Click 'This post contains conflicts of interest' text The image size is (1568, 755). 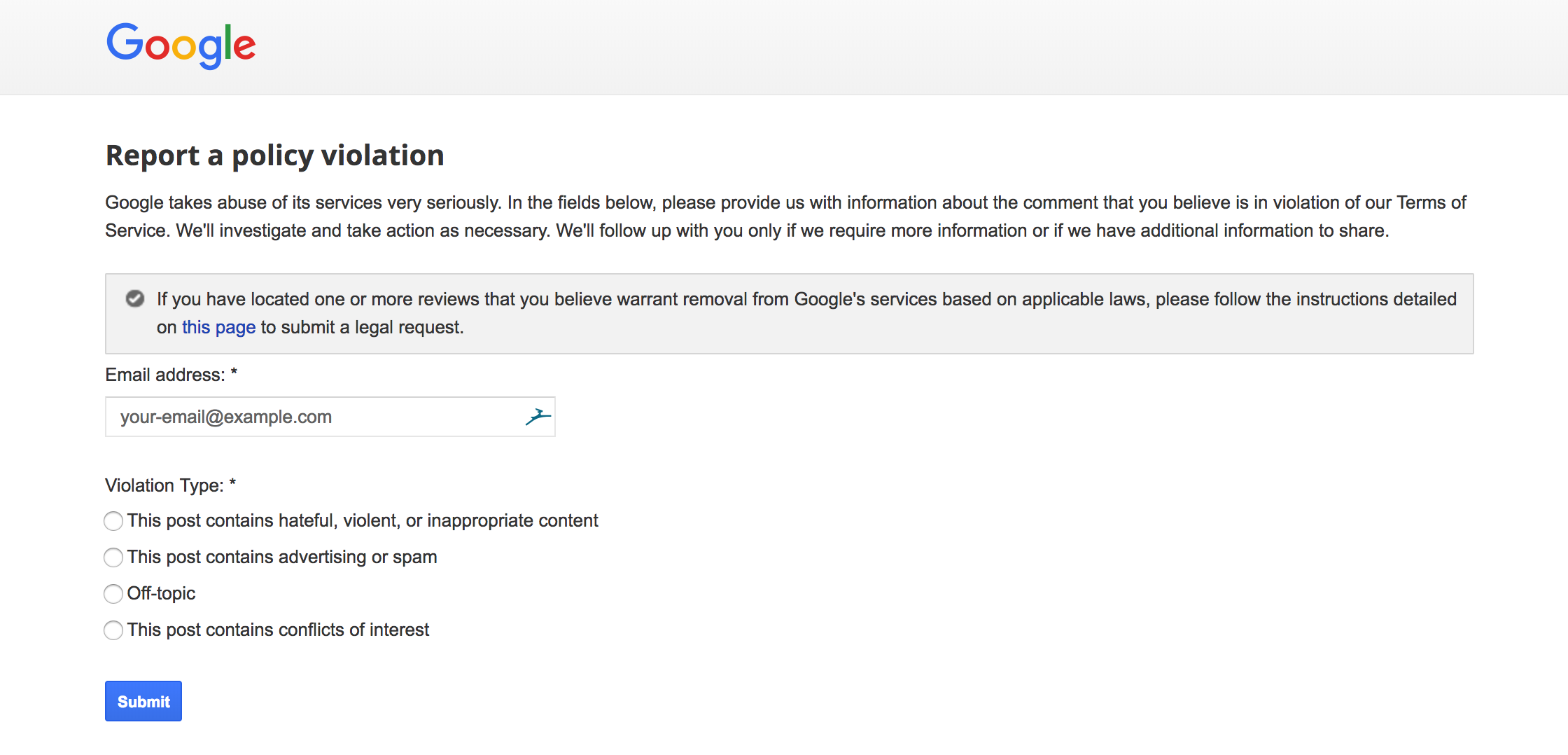tap(278, 630)
